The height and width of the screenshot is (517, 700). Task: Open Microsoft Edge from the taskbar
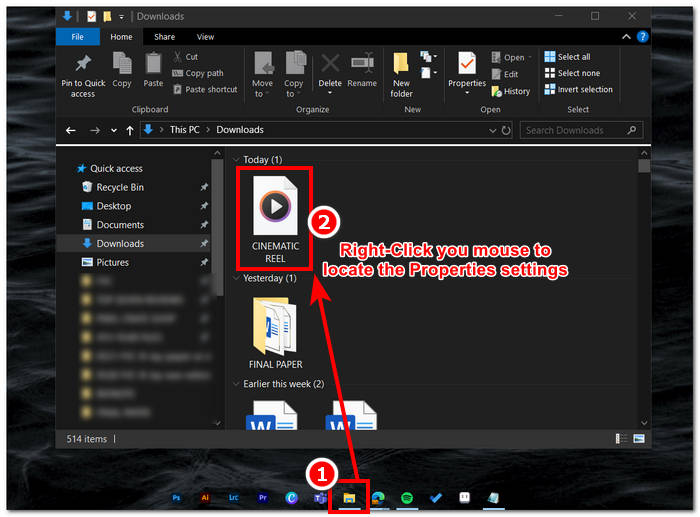tap(378, 498)
